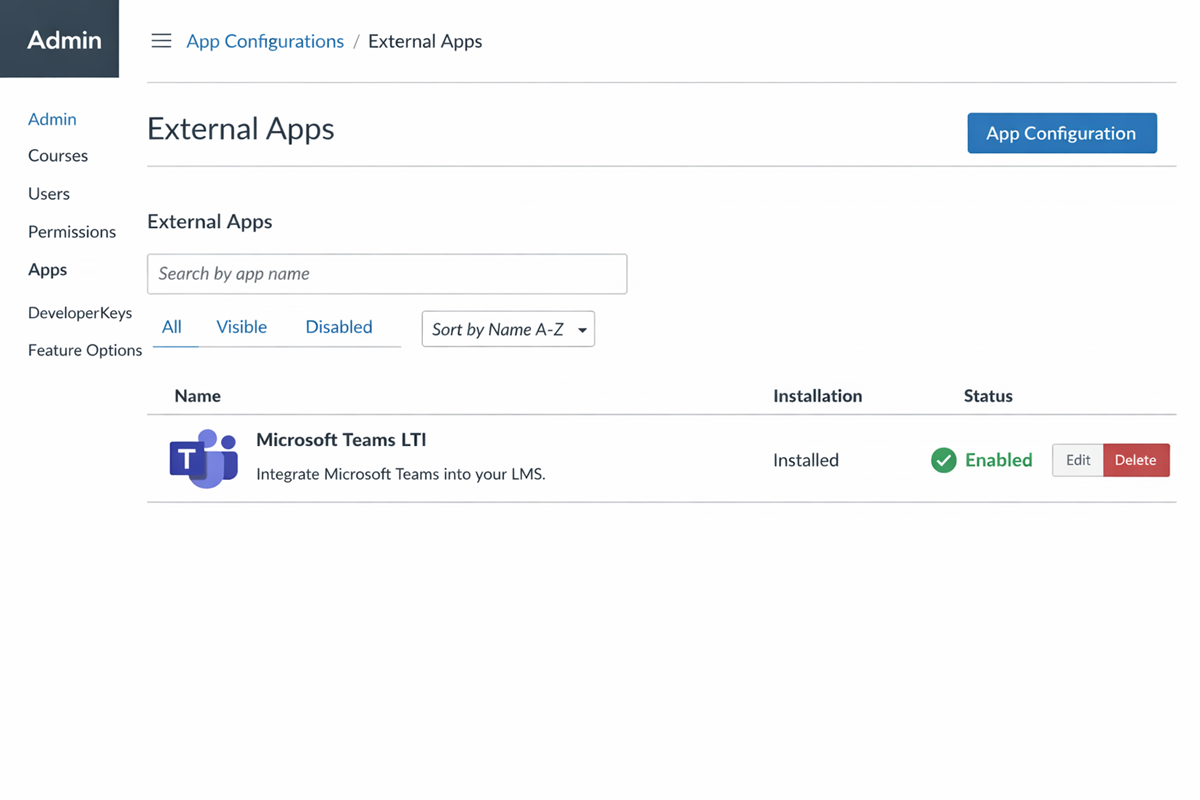This screenshot has width=1200, height=800.
Task: Go to Admin in the sidebar
Action: [52, 119]
